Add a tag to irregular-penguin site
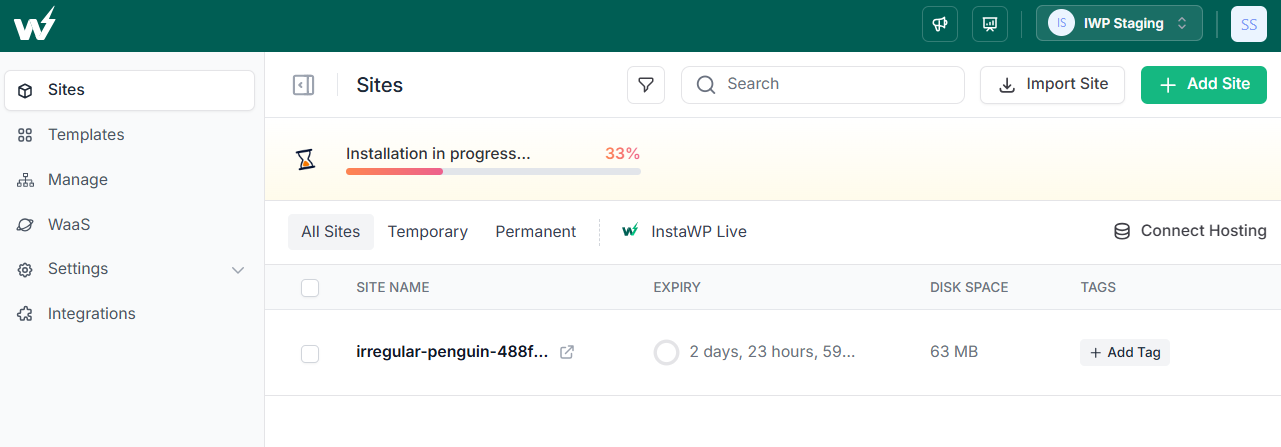 coord(1125,353)
